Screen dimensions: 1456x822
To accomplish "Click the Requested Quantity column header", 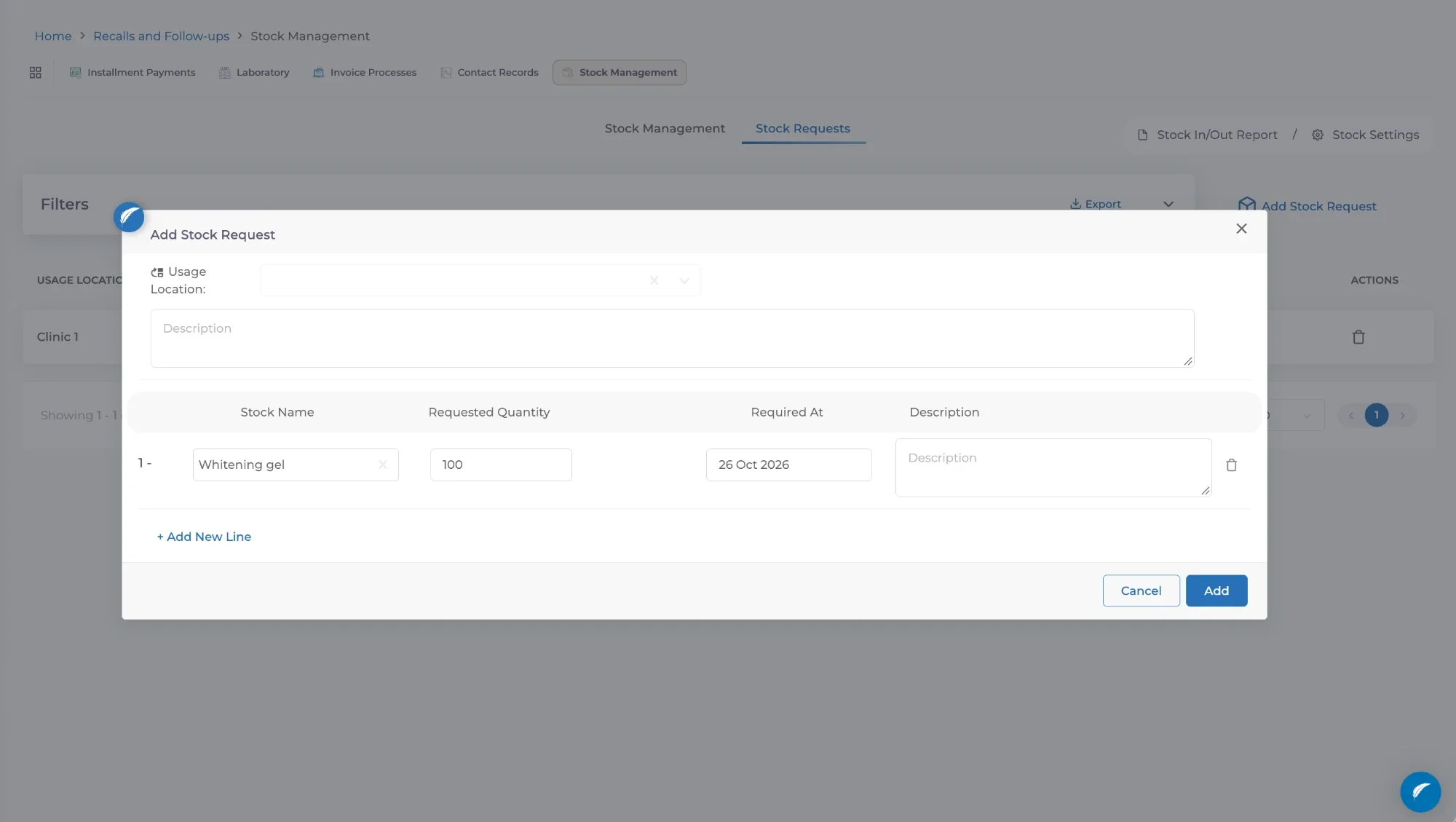I will click(x=489, y=412).
